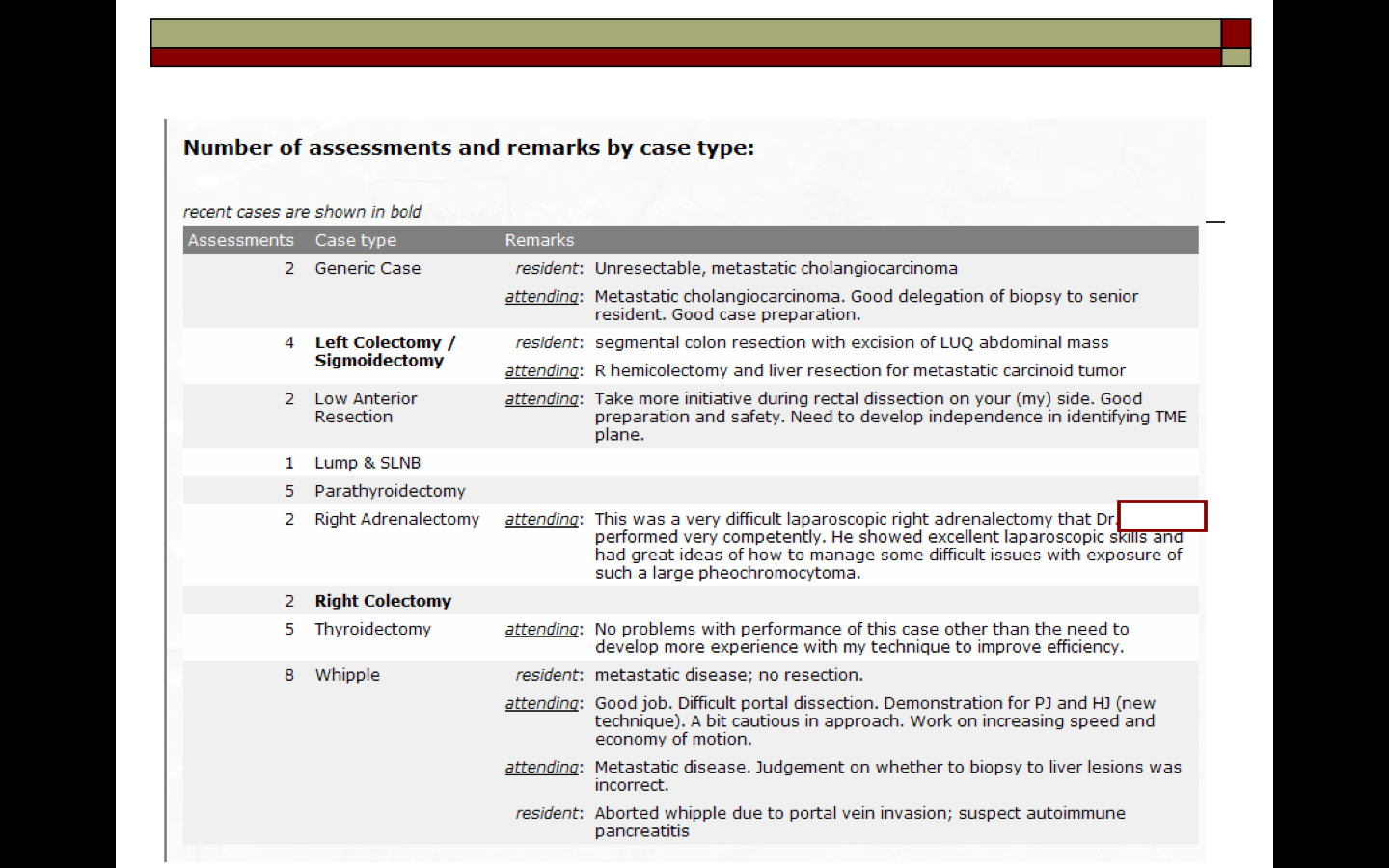Select the 'segmental colon resection' resident remark
Screen dimensions: 1389x868
(852, 342)
